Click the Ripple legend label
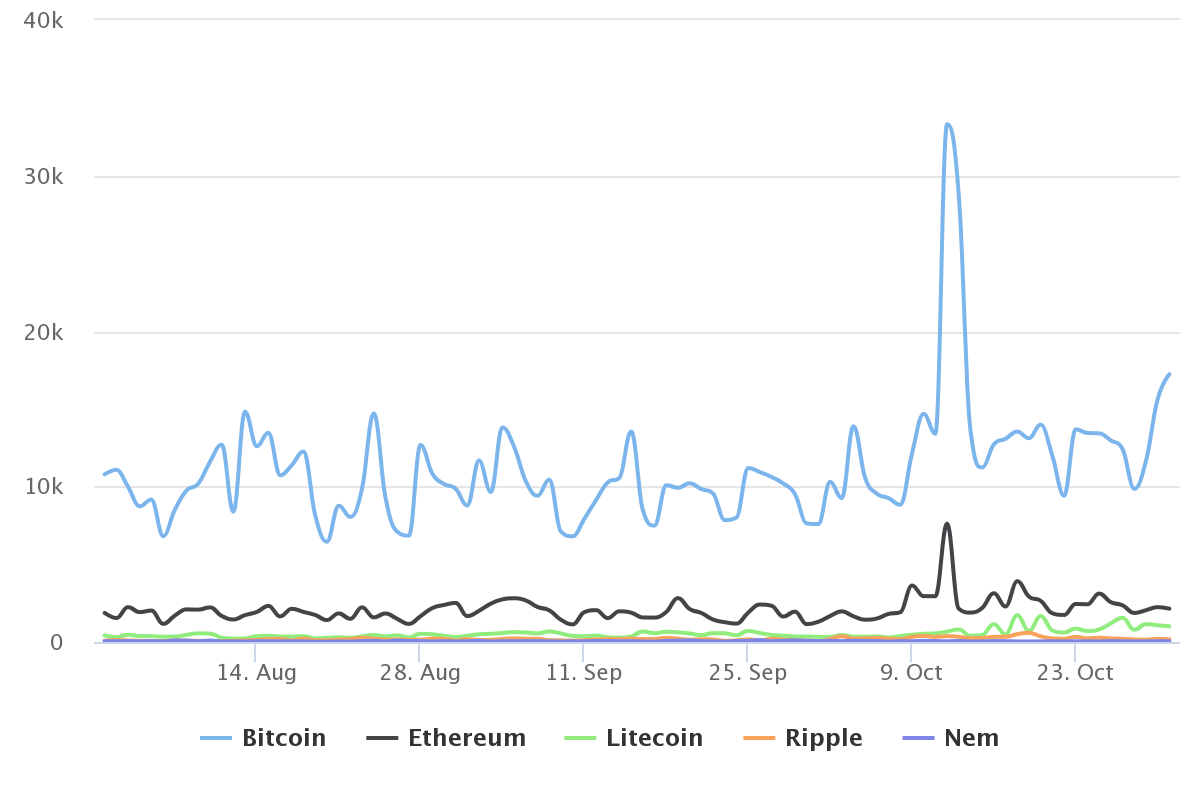The height and width of the screenshot is (800, 1200). 823,738
